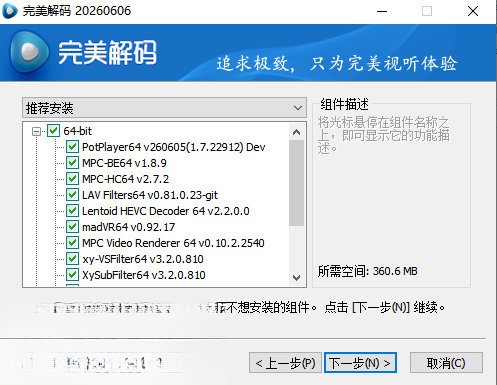This screenshot has height=385, width=497.
Task: Click the component list scroll down arrow
Action: 296,277
